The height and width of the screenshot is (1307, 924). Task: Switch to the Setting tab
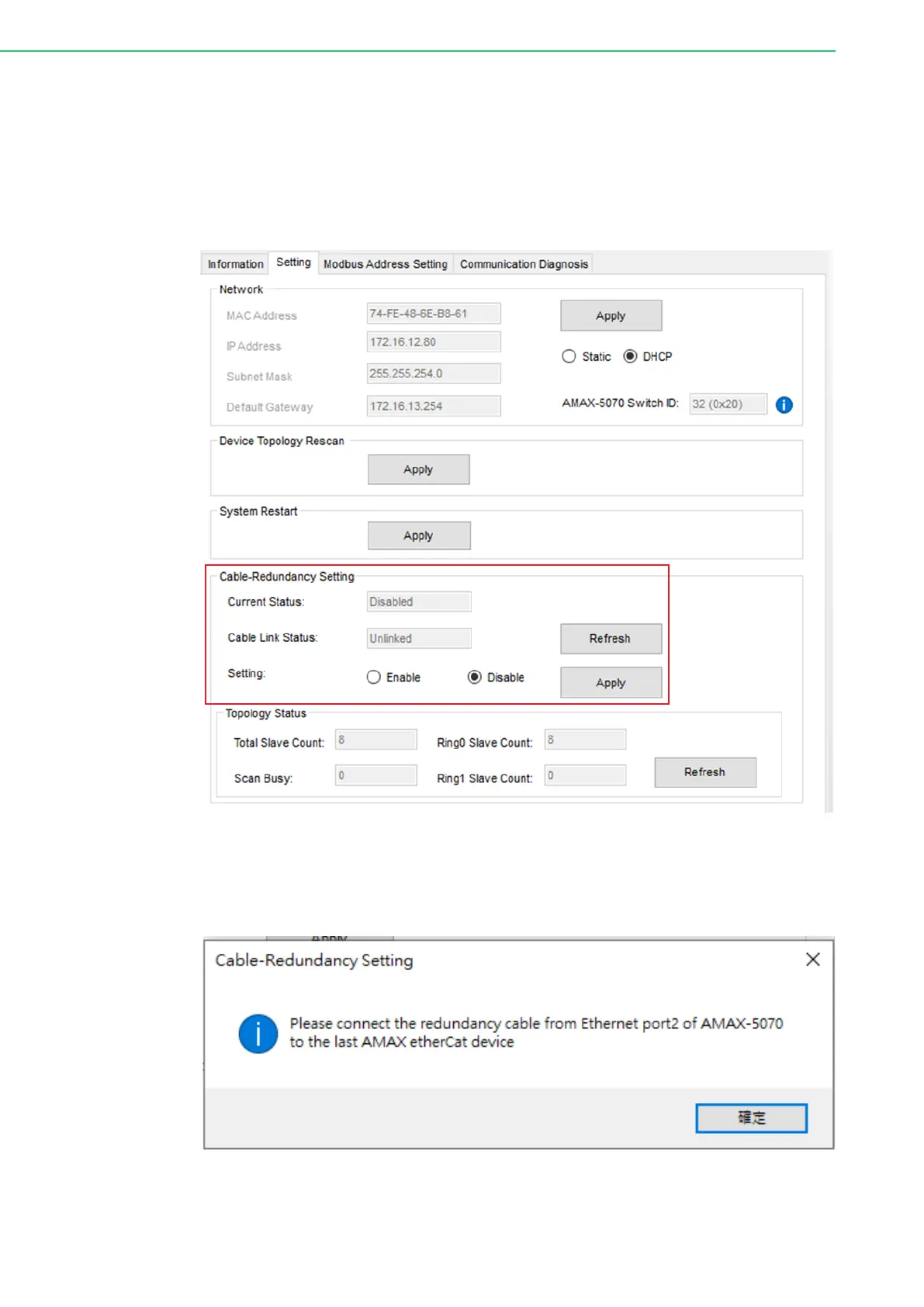[x=293, y=262]
